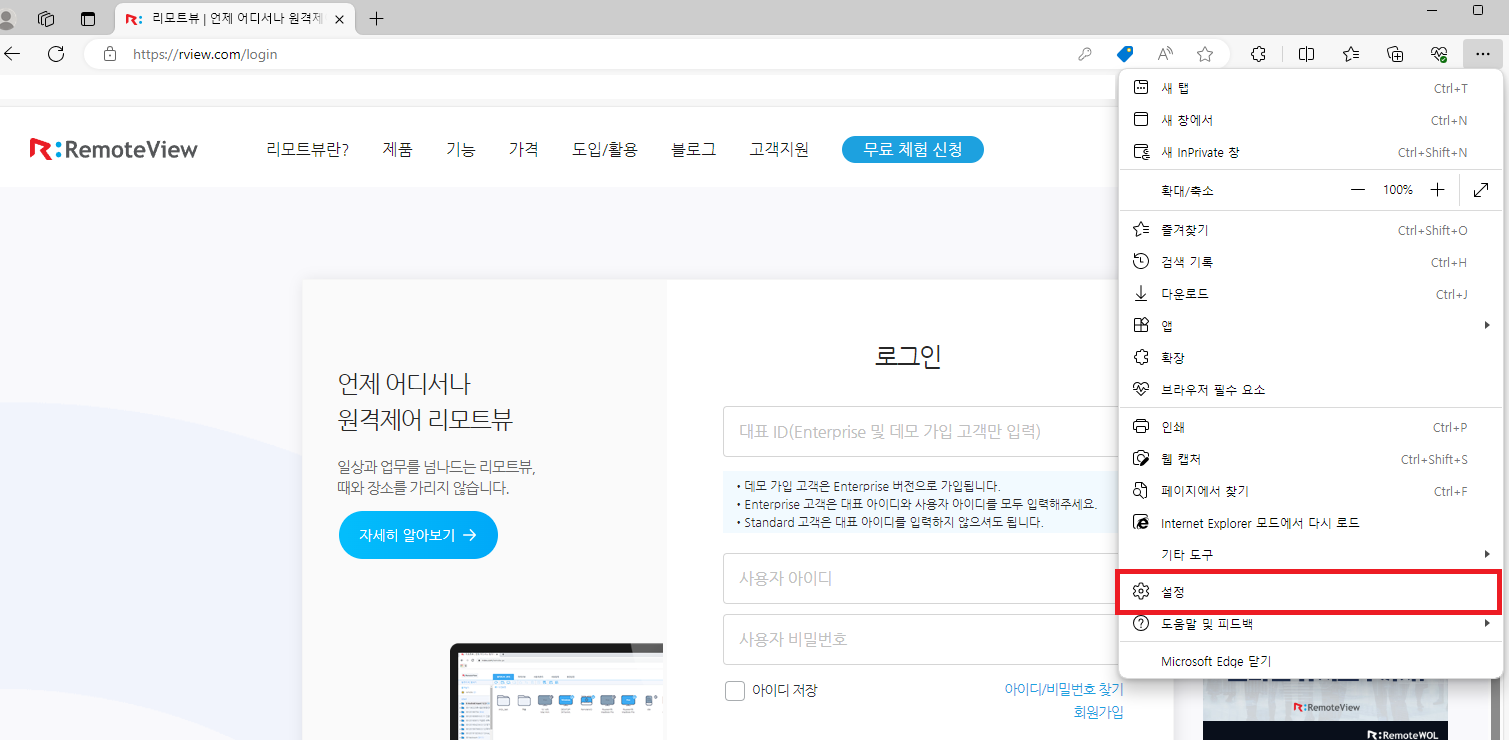Open 즐겨찾기 from the menu

click(1310, 230)
